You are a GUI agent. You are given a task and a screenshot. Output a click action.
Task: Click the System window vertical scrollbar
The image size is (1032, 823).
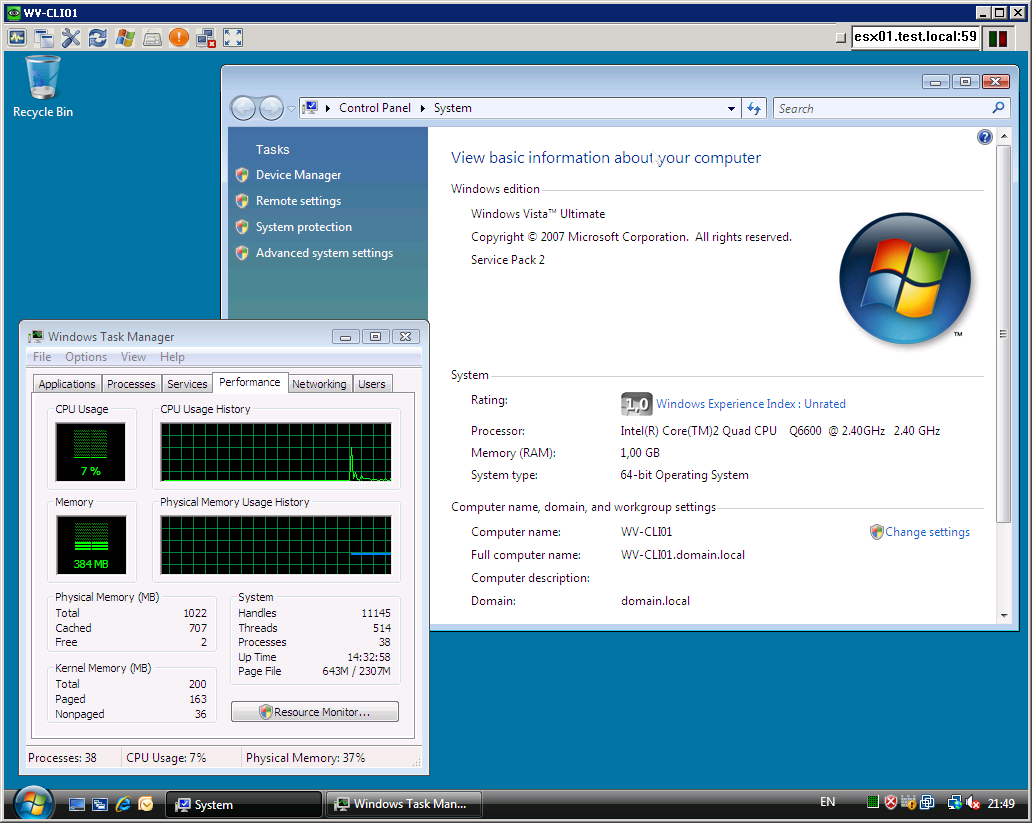pyautogui.click(x=1003, y=334)
